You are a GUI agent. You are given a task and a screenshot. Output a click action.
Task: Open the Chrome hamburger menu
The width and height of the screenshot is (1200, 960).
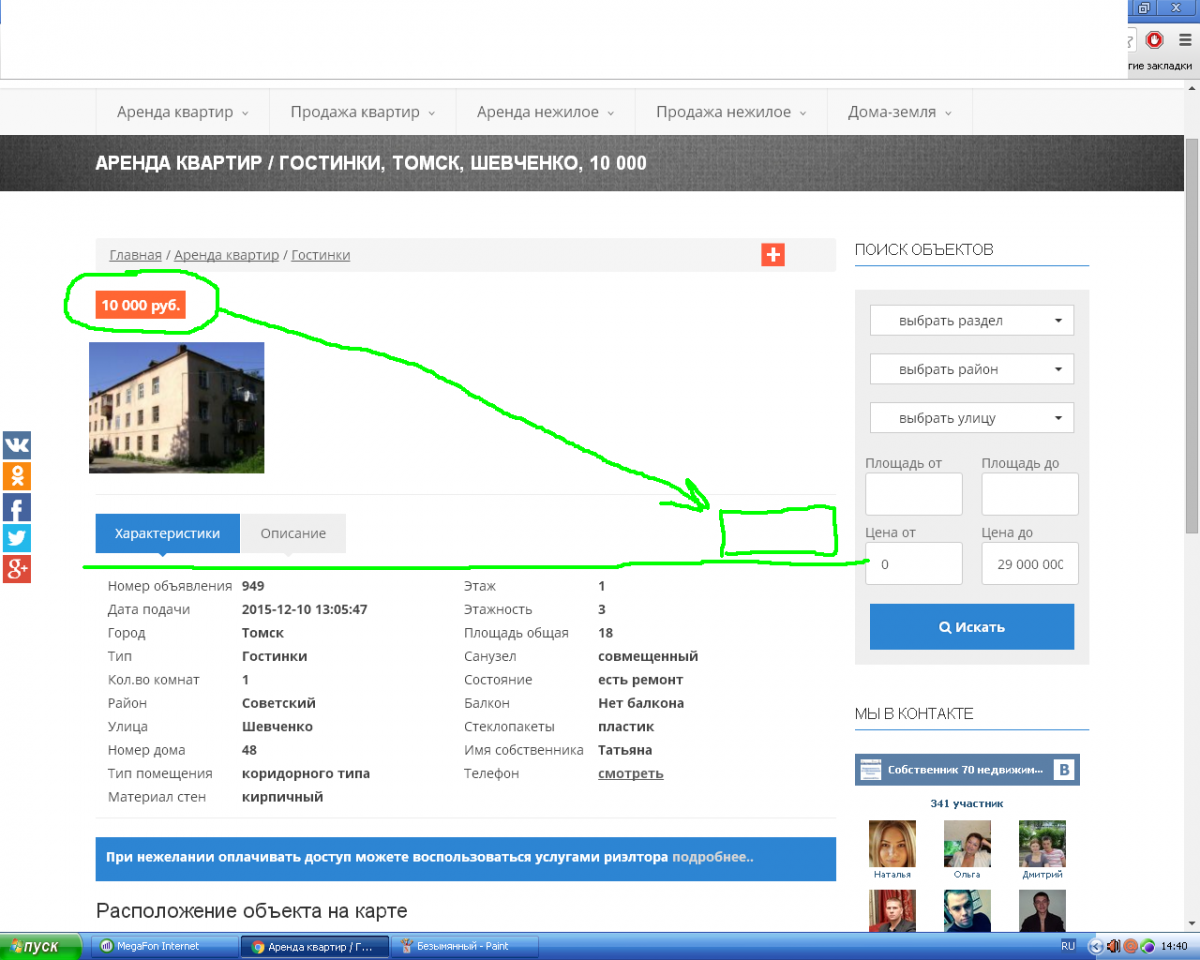pyautogui.click(x=1185, y=40)
